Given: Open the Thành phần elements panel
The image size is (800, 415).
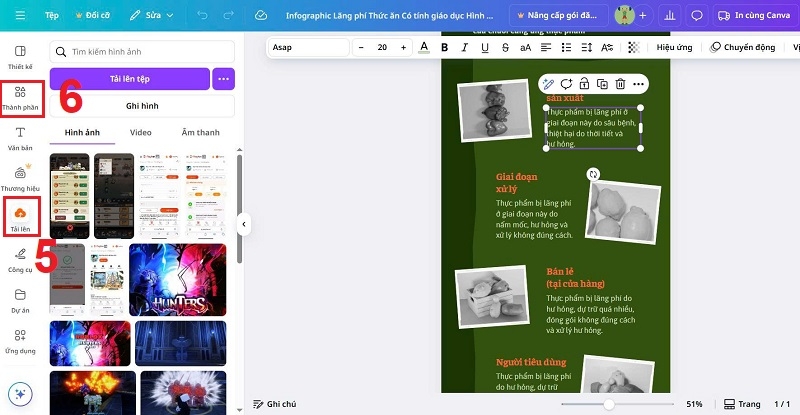Looking at the screenshot, I should 20,99.
